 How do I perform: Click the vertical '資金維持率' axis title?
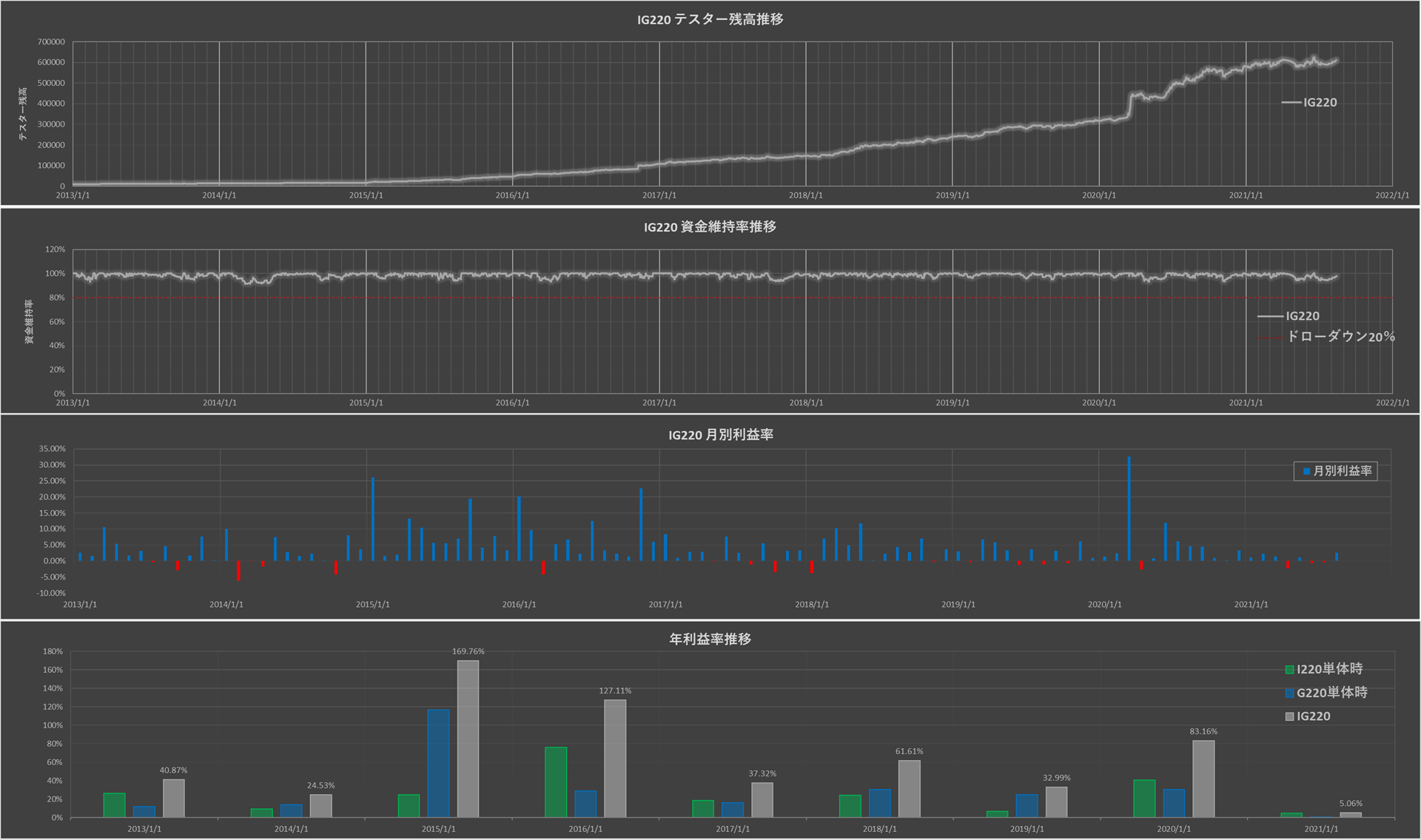(x=29, y=322)
